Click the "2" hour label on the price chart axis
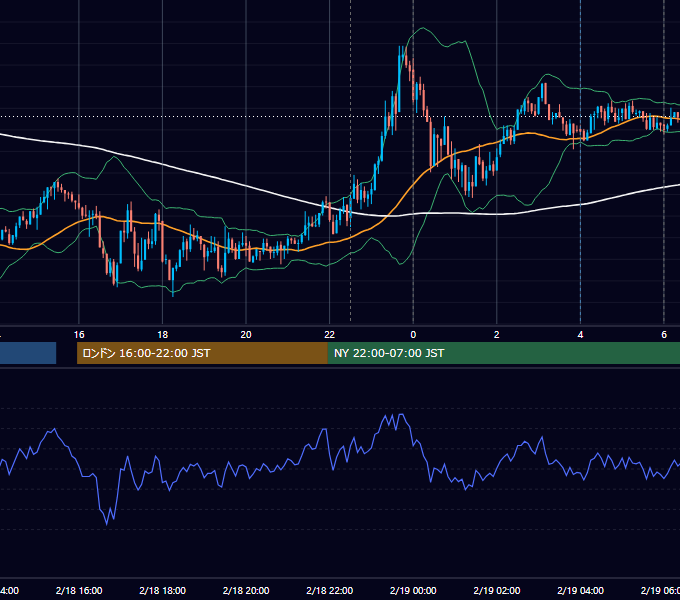The width and height of the screenshot is (680, 600). [497, 335]
